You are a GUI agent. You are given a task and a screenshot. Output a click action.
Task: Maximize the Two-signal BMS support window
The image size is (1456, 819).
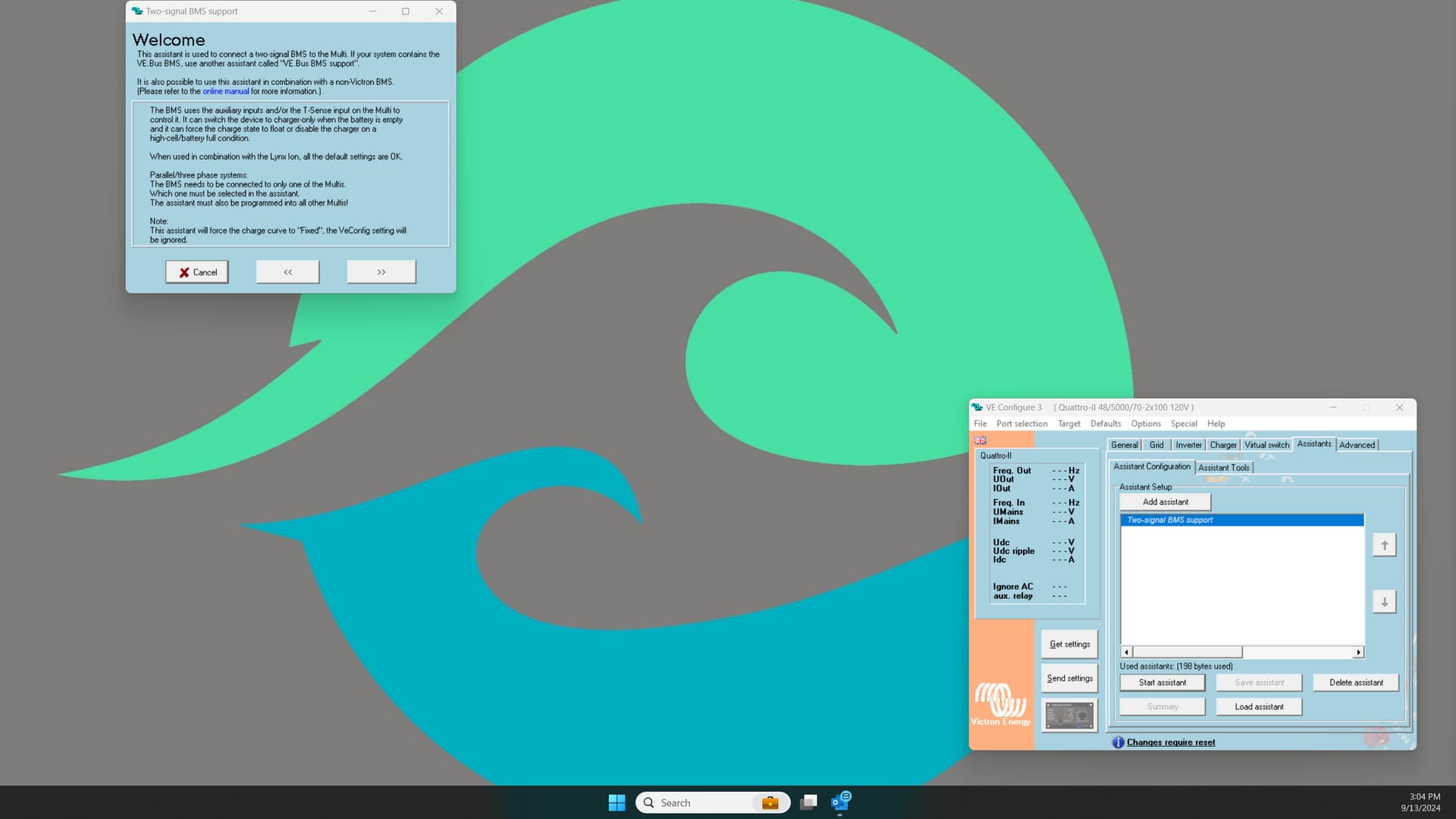(x=406, y=11)
